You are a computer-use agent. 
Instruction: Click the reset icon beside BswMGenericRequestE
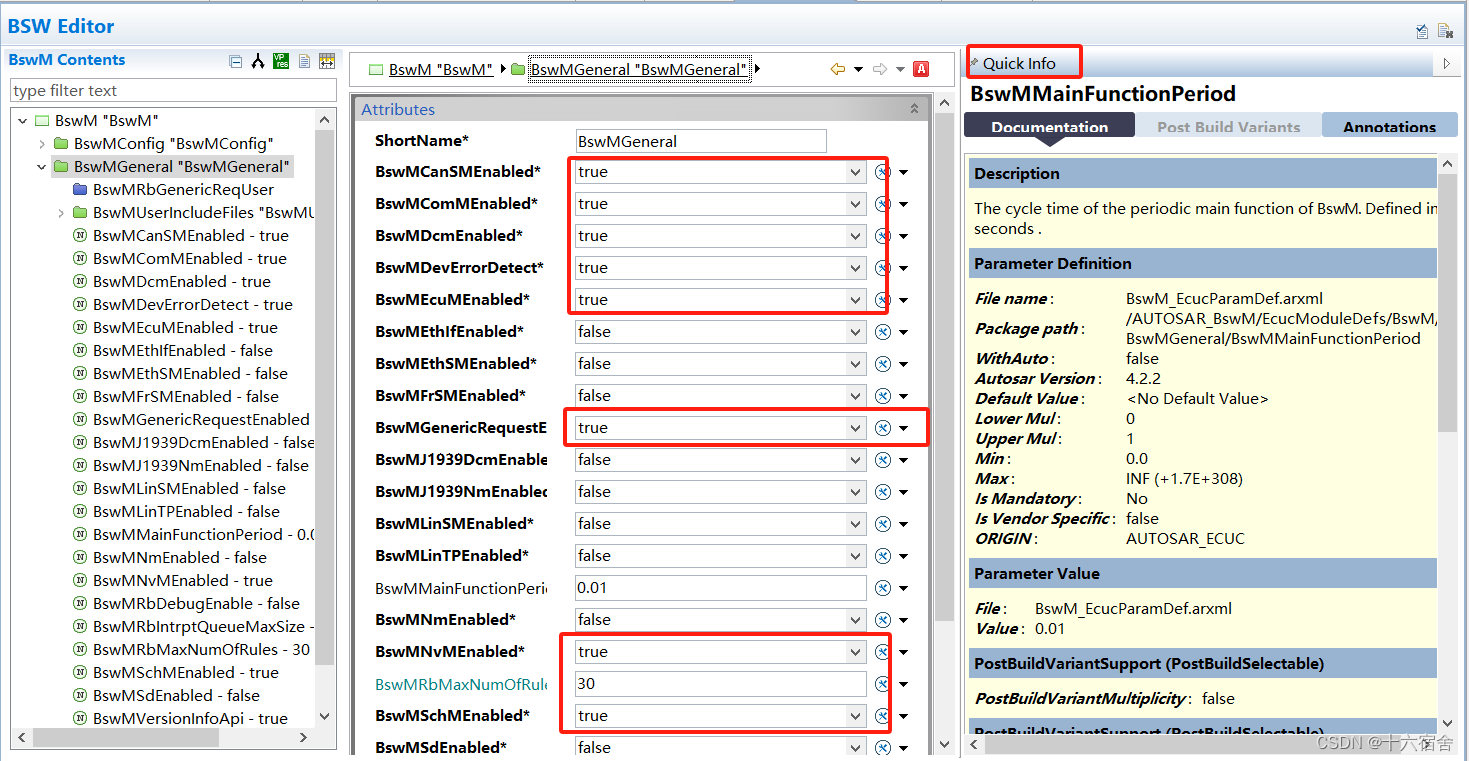tap(883, 428)
